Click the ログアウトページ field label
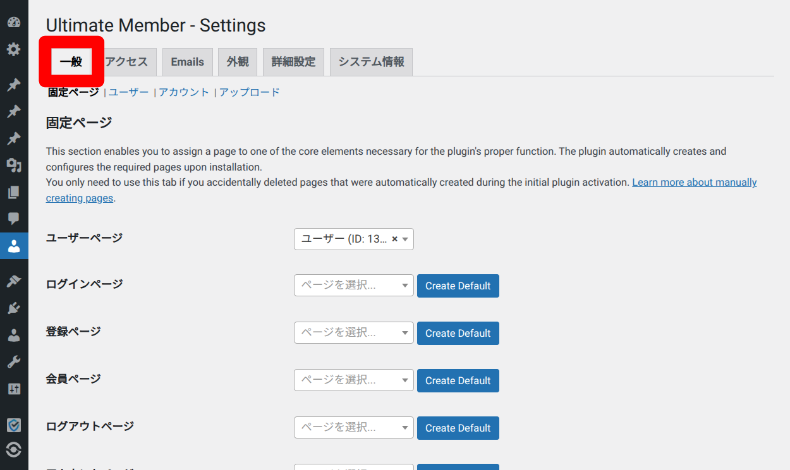The height and width of the screenshot is (470, 790). click(x=90, y=426)
